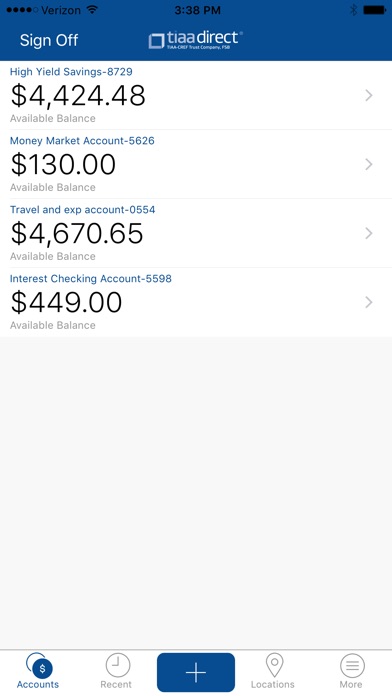Open High Yield Savings-8729 link
The image size is (392, 696).
71,71
